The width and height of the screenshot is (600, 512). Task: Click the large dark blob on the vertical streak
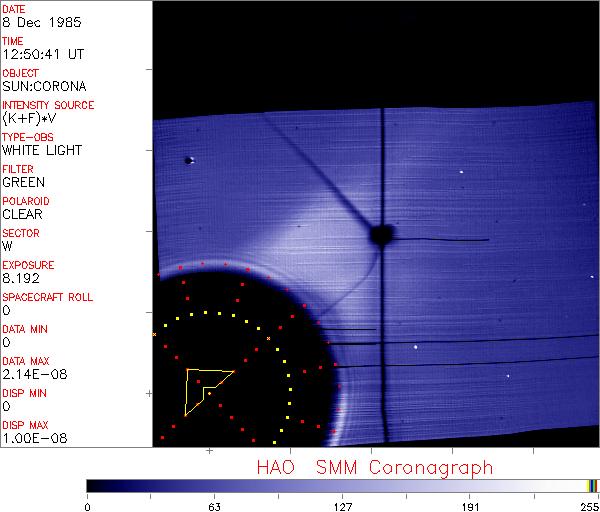point(381,234)
